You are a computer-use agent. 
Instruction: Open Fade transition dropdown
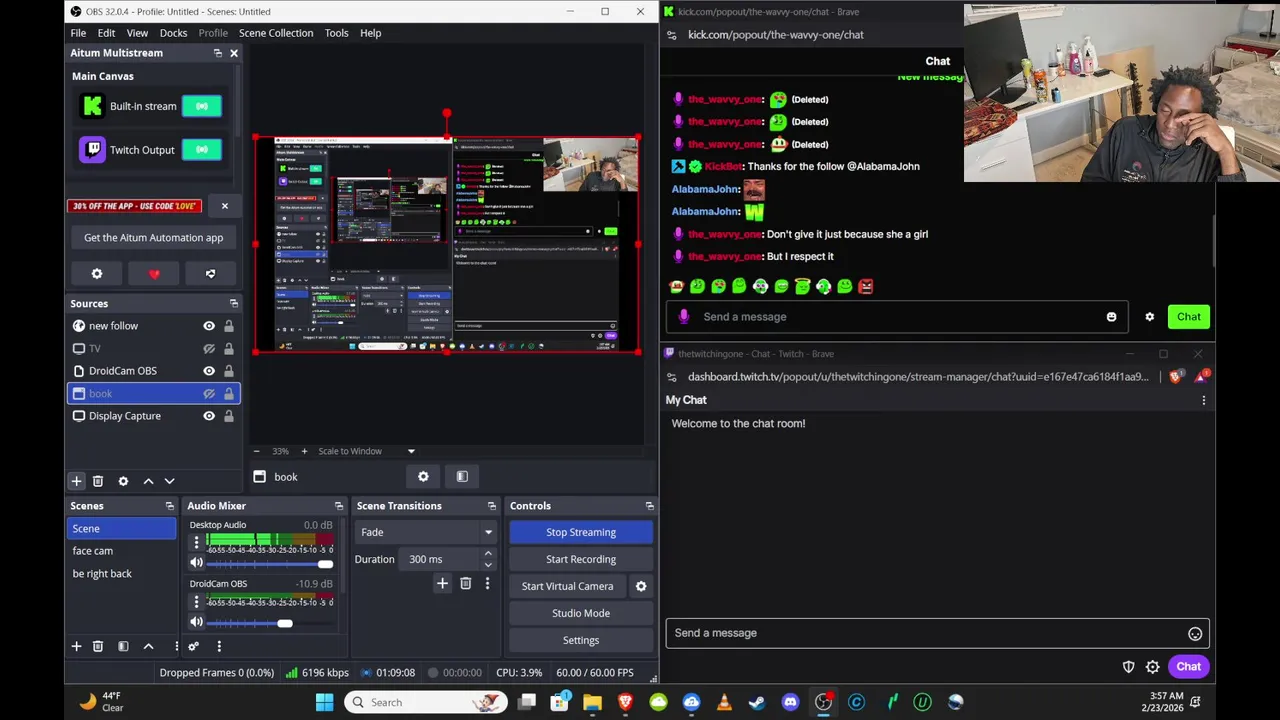426,532
